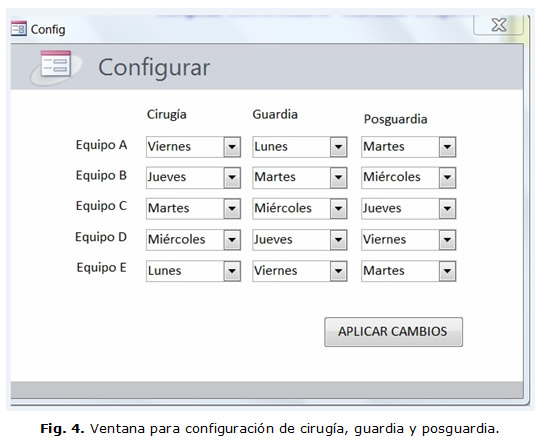
Task: Expand Equipo D Cirugía dropdown arrow
Action: pyautogui.click(x=232, y=240)
